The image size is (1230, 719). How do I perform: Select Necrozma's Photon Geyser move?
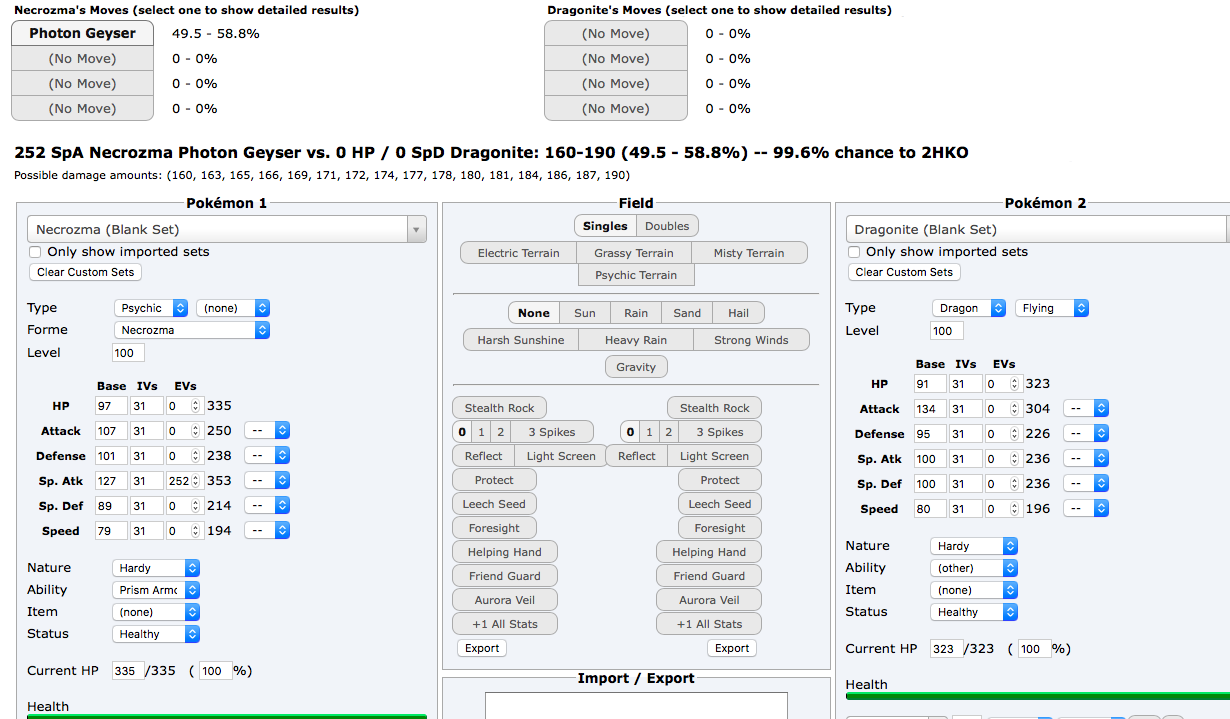[82, 33]
